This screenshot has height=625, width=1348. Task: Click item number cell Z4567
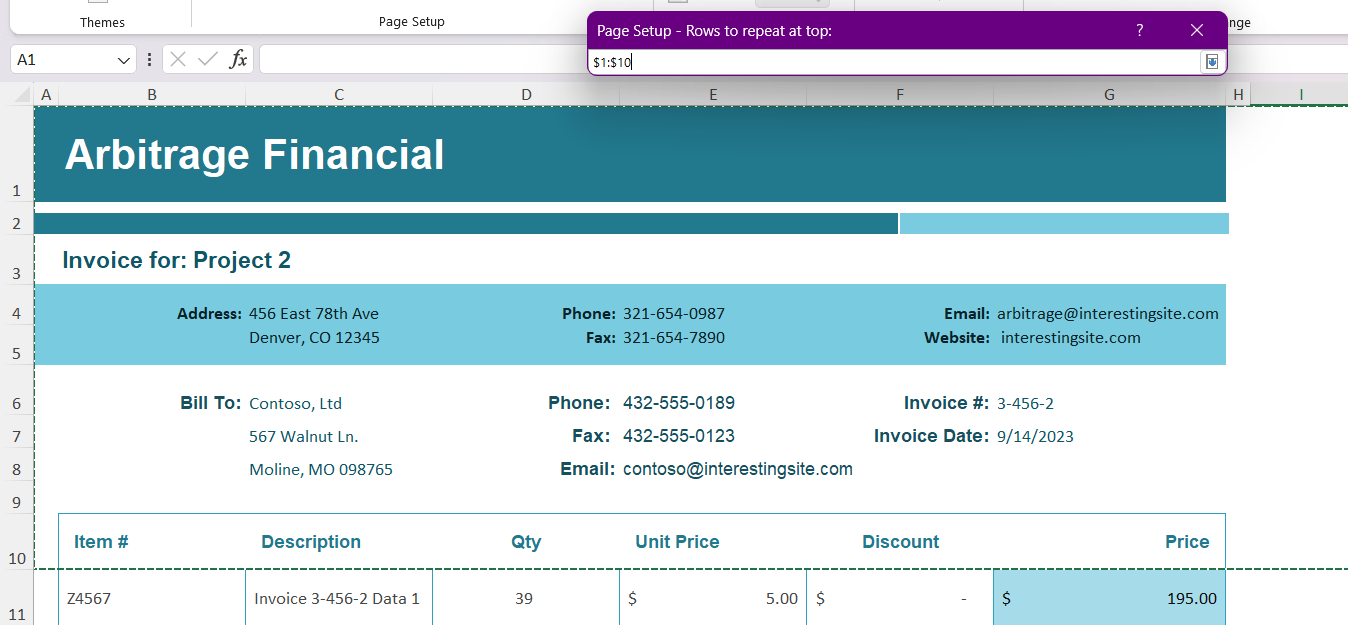(89, 599)
